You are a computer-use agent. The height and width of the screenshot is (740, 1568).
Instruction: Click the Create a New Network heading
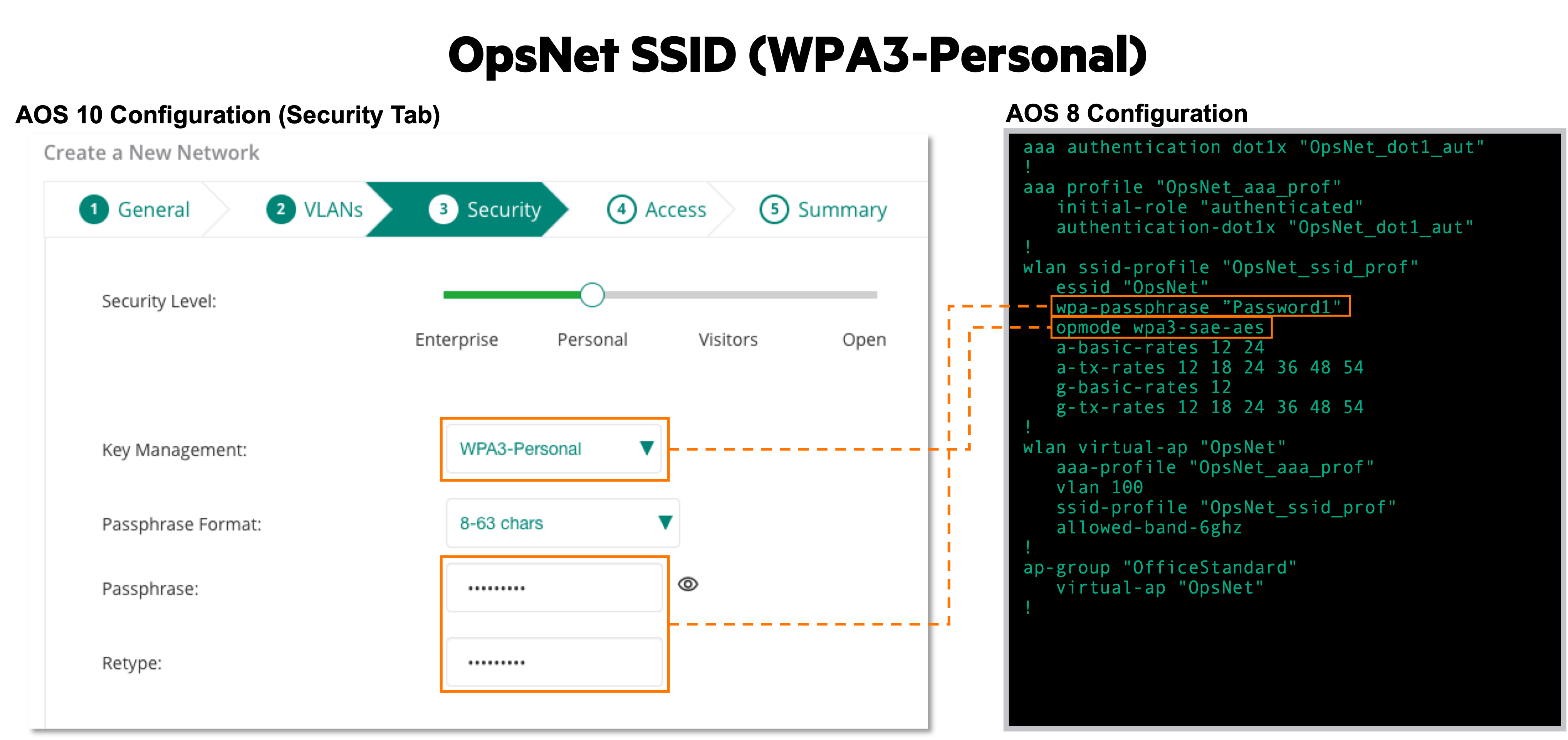coord(151,152)
